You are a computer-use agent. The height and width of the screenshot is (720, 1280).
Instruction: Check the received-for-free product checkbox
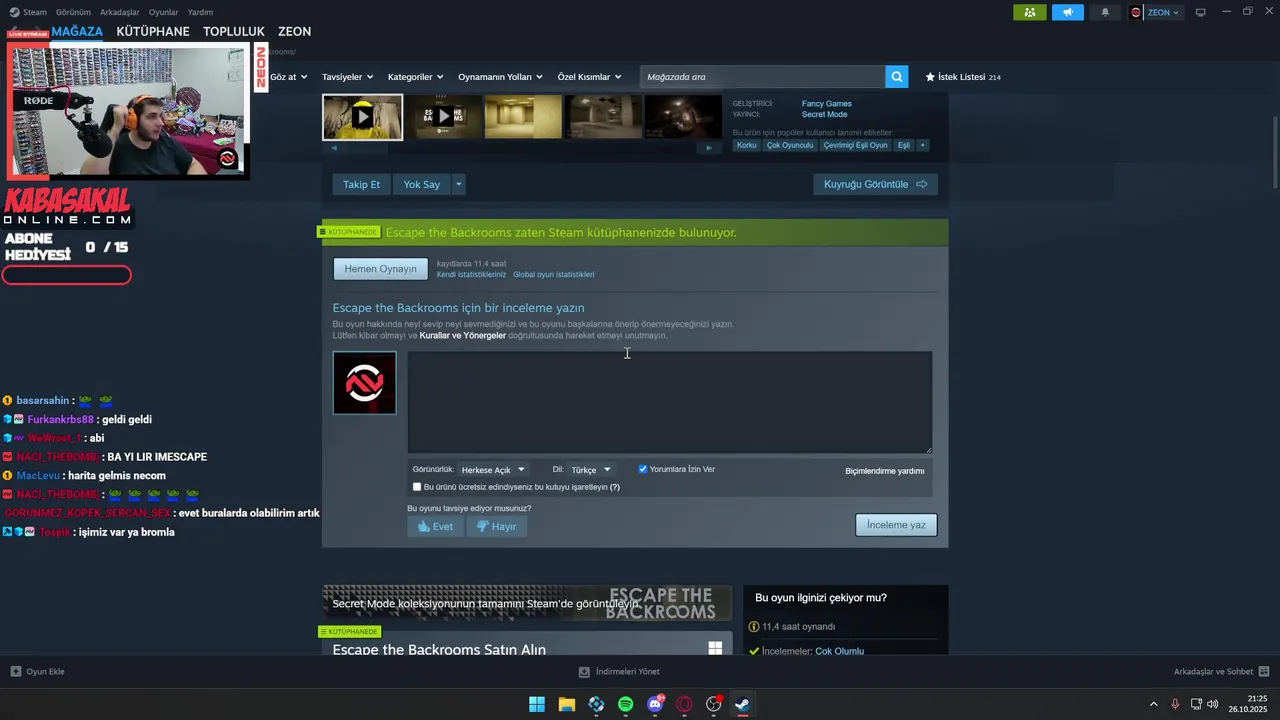click(417, 487)
